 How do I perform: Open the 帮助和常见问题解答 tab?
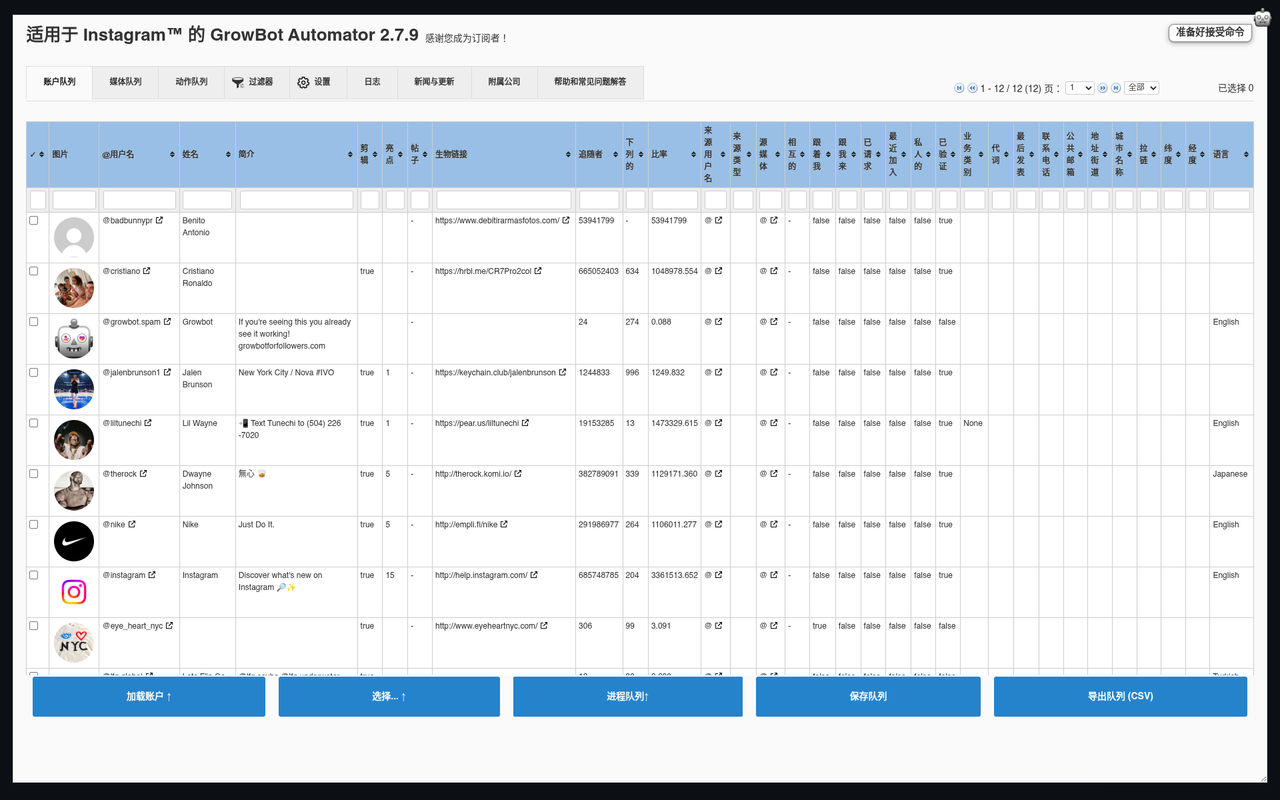click(x=590, y=82)
